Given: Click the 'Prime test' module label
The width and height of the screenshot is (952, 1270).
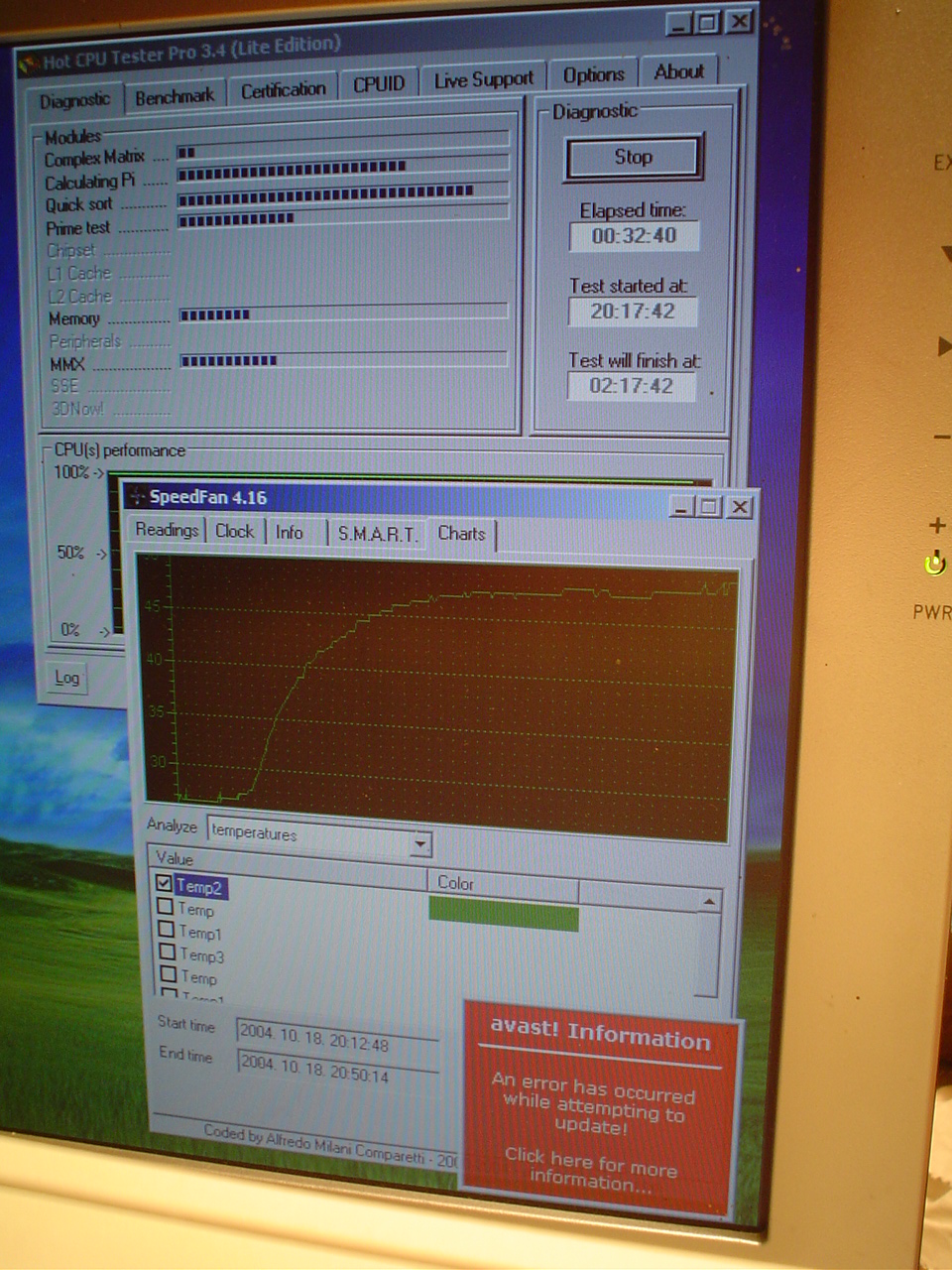Looking at the screenshot, I should click(x=78, y=227).
